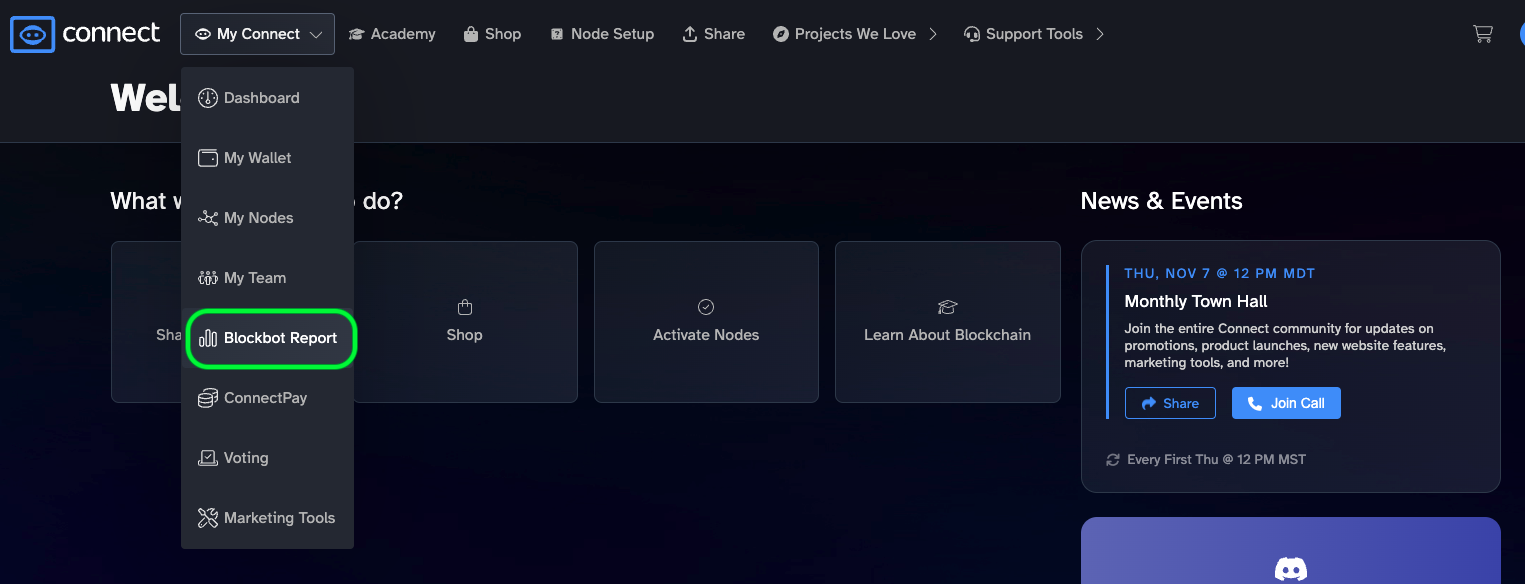1525x584 pixels.
Task: Open the shopping cart icon
Action: pos(1483,34)
